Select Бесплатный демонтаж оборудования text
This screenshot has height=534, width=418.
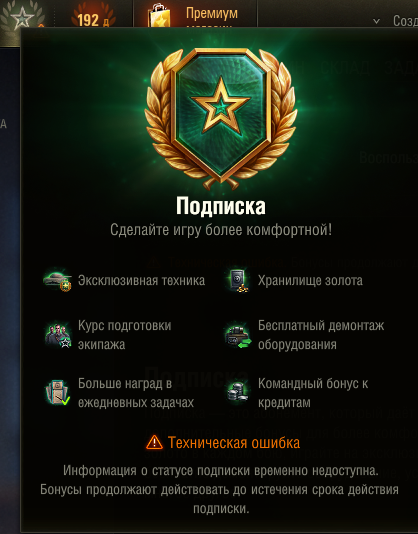click(x=321, y=335)
